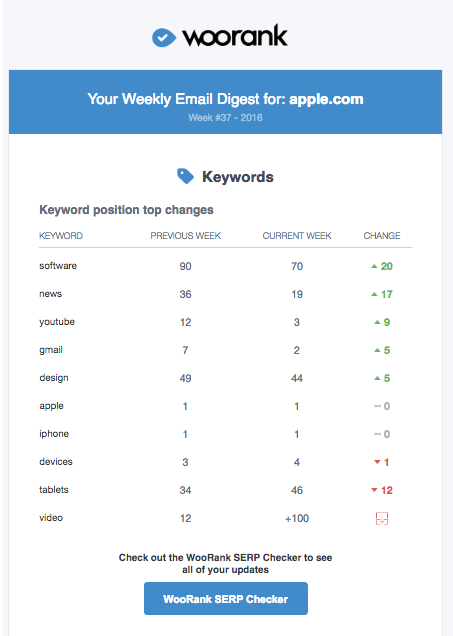The width and height of the screenshot is (453, 636).
Task: Select the CHANGE column header
Action: click(x=382, y=236)
